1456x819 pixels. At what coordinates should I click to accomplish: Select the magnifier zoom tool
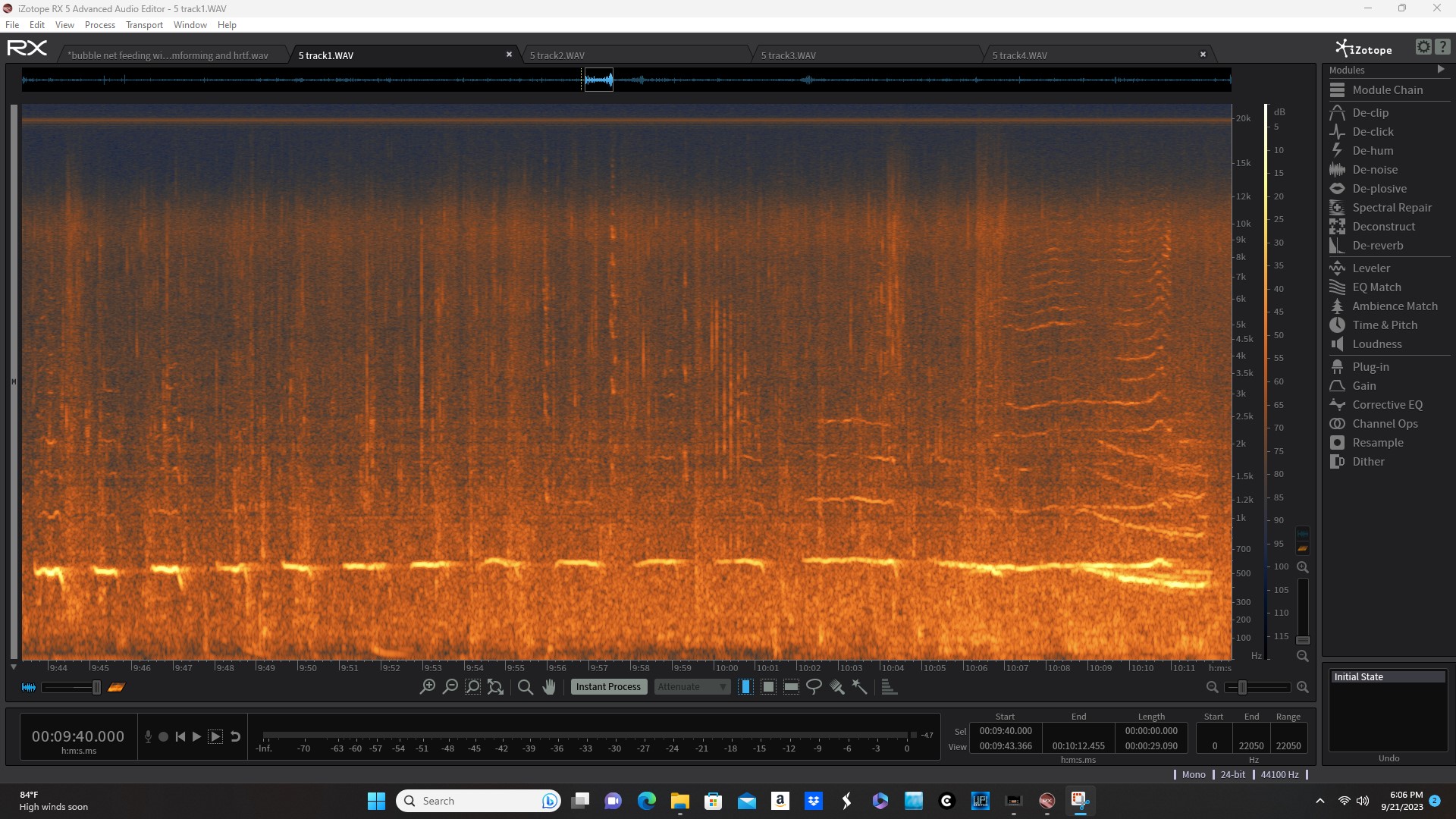click(x=525, y=687)
